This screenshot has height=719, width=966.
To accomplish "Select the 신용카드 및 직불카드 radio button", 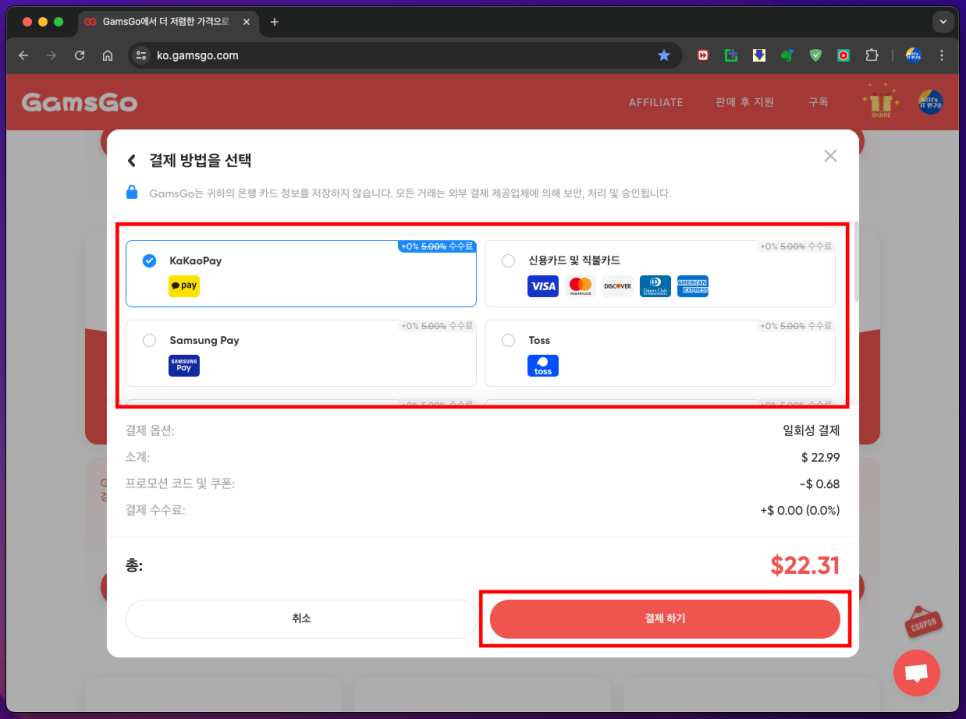I will [x=508, y=261].
